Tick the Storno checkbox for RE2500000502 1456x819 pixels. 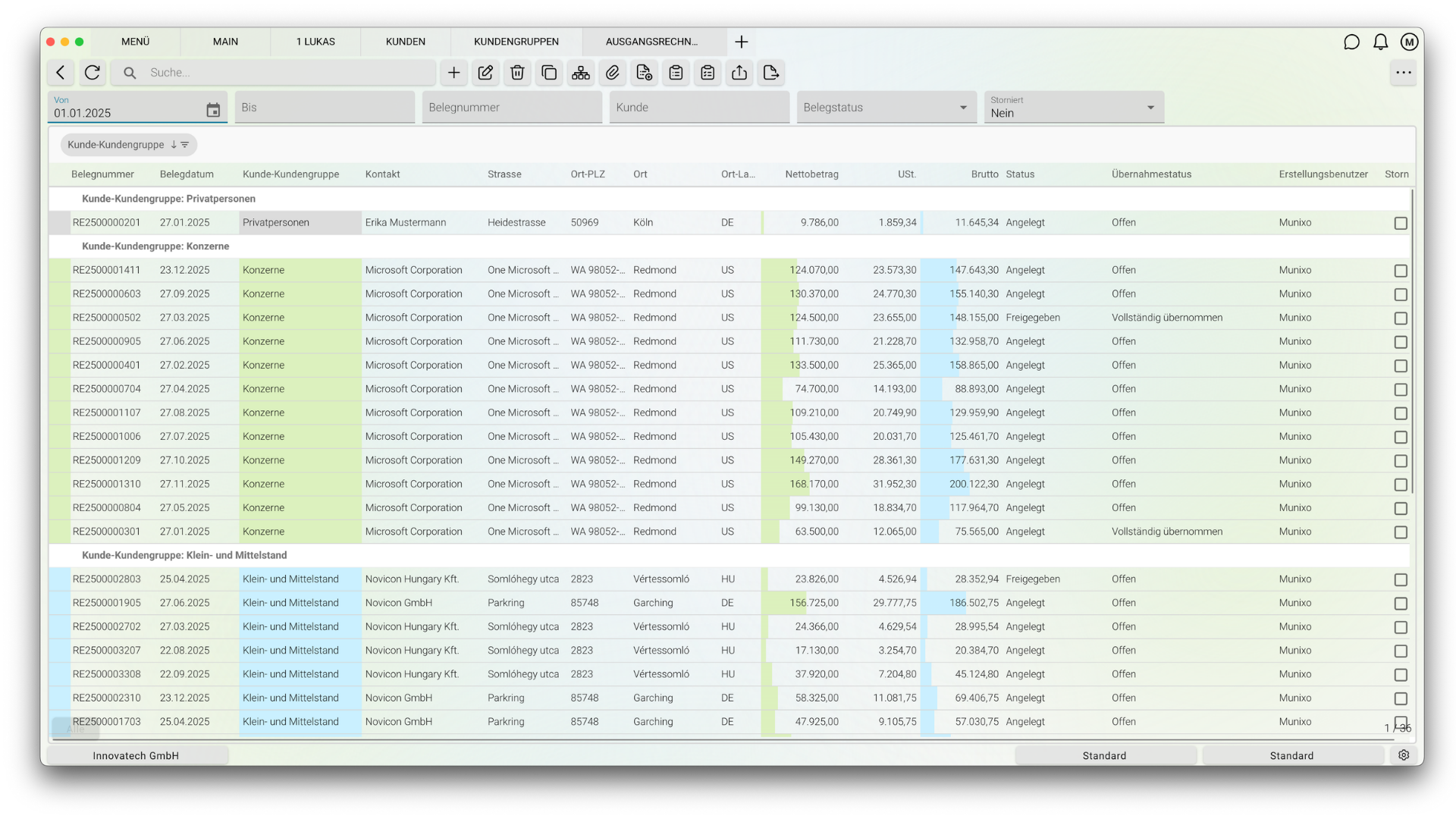pyautogui.click(x=1401, y=318)
